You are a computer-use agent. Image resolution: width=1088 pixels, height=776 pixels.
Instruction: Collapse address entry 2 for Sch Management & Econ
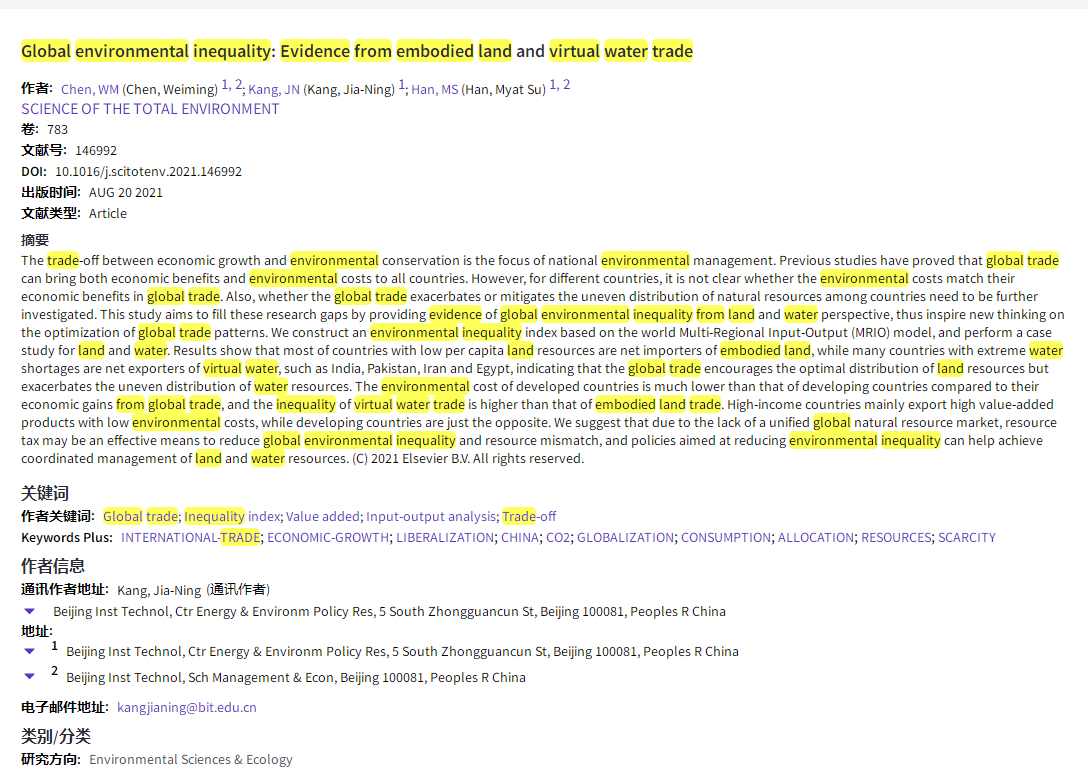point(29,677)
